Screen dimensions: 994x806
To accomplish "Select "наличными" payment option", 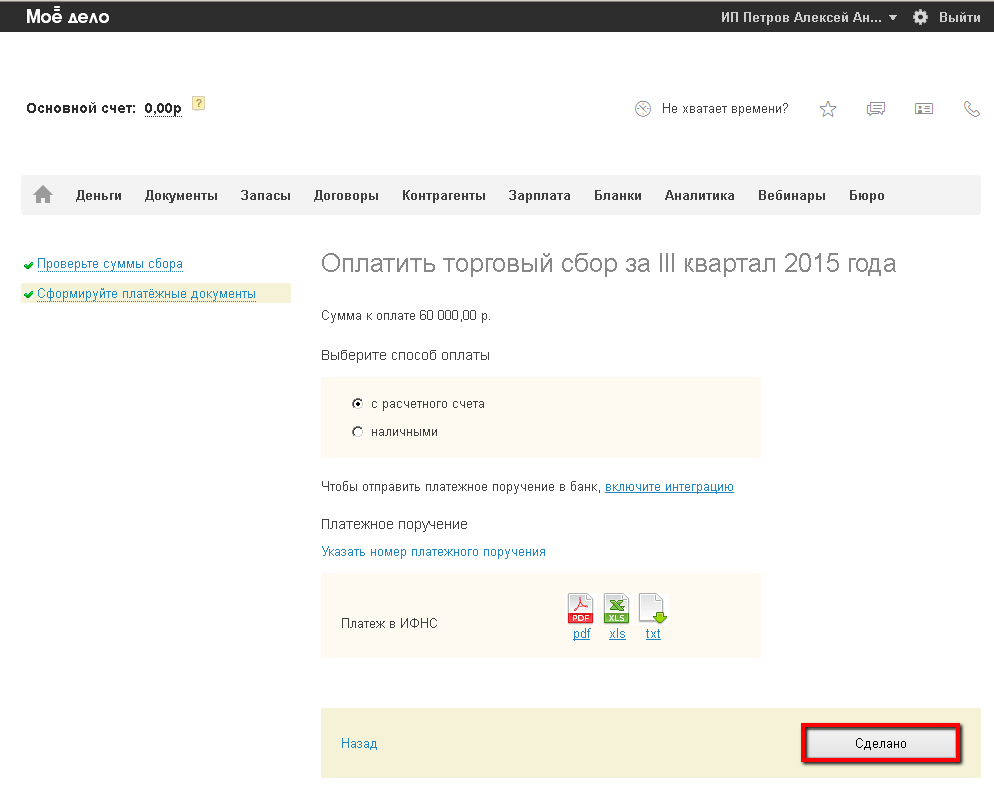I will click(358, 432).
